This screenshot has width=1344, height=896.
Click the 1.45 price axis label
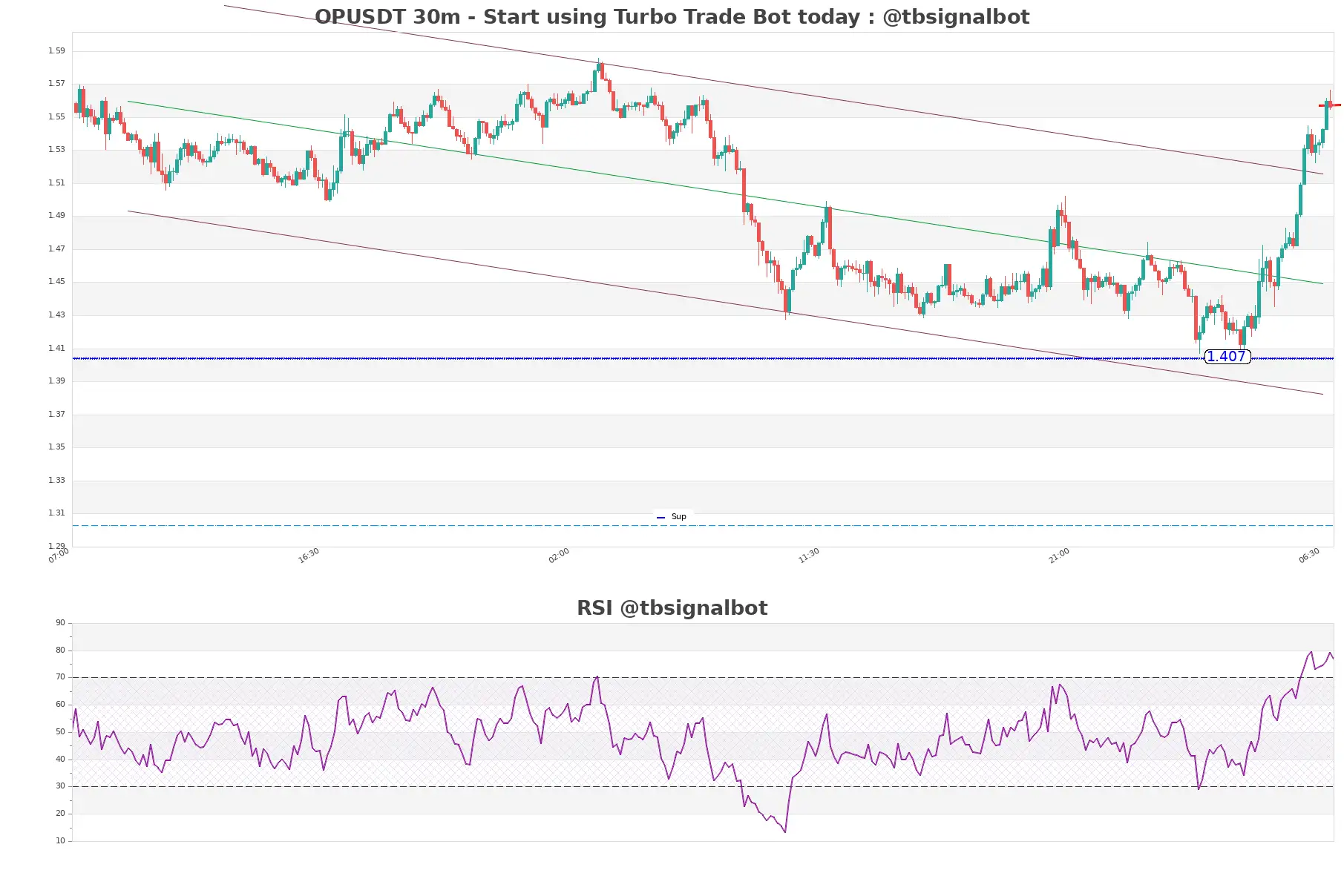click(56, 282)
